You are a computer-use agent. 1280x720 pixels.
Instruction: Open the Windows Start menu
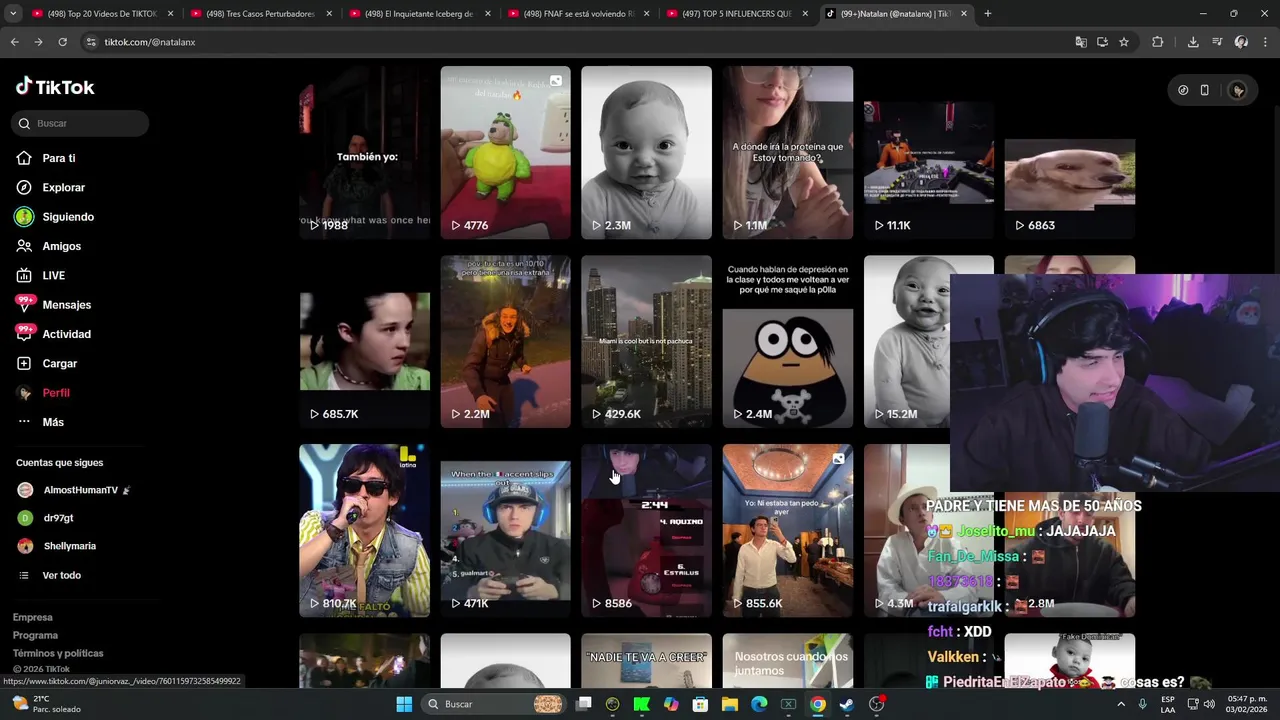pyautogui.click(x=404, y=704)
